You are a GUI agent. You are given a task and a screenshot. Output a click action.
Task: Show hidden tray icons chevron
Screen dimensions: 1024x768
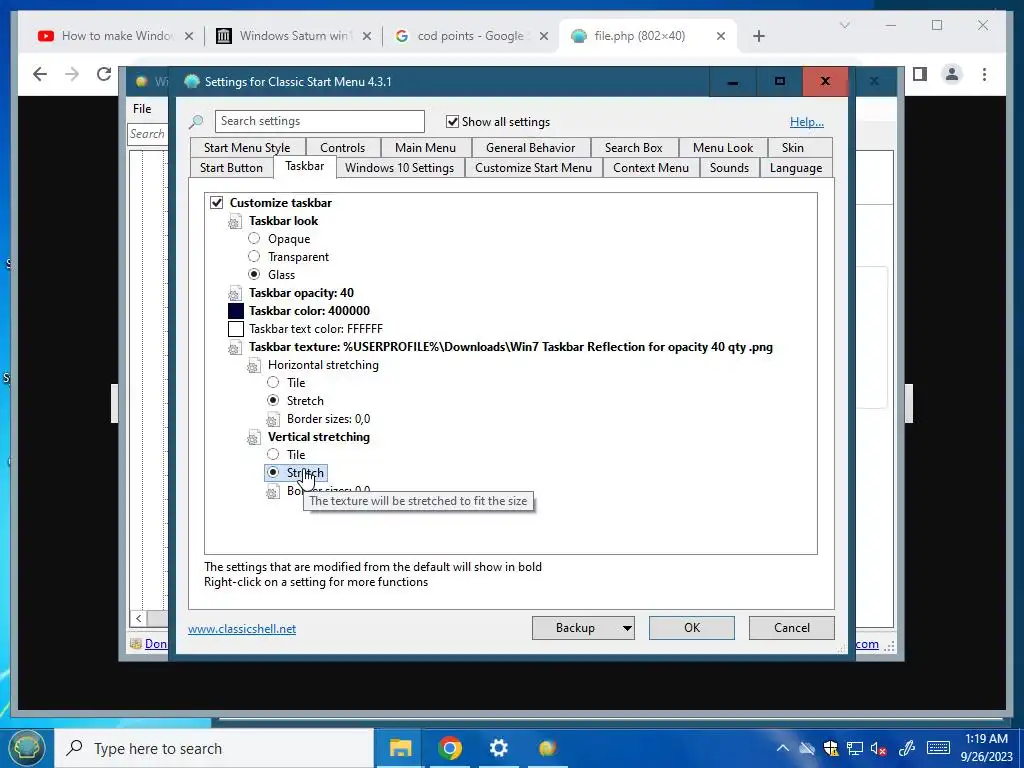point(782,748)
